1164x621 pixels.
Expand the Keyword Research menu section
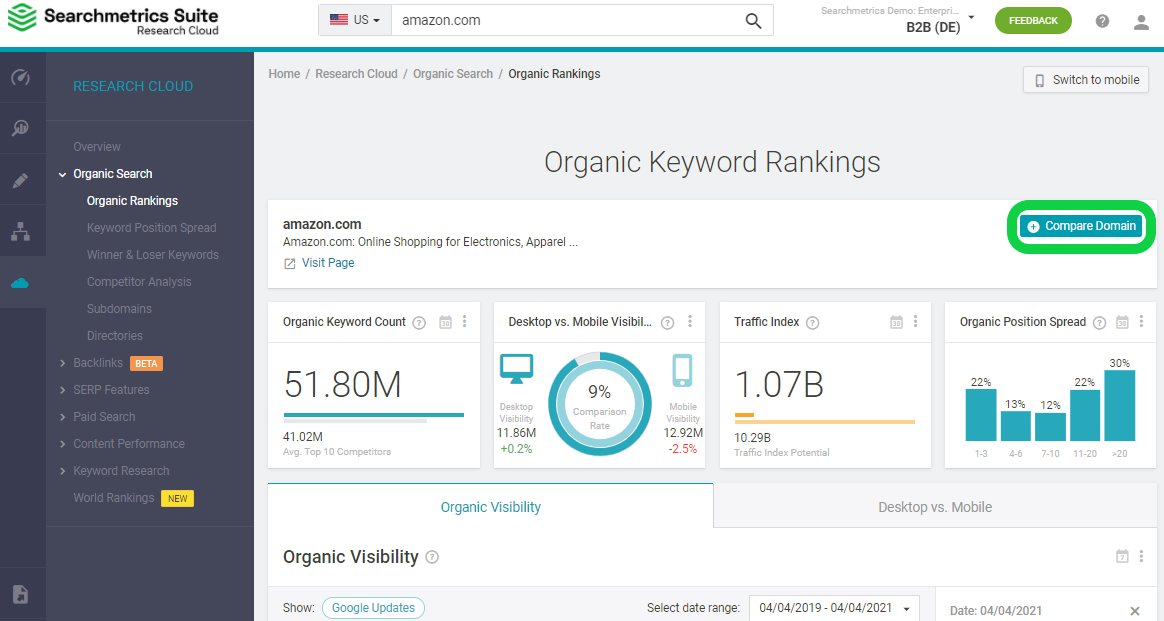[62, 471]
